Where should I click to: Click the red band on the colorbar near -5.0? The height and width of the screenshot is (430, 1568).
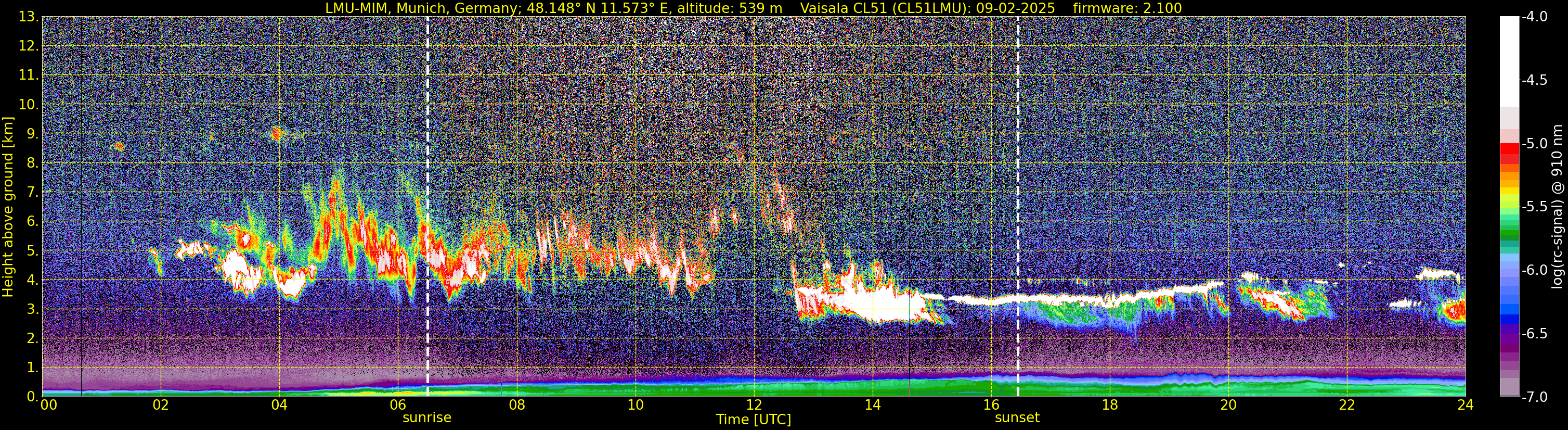pyautogui.click(x=1509, y=148)
